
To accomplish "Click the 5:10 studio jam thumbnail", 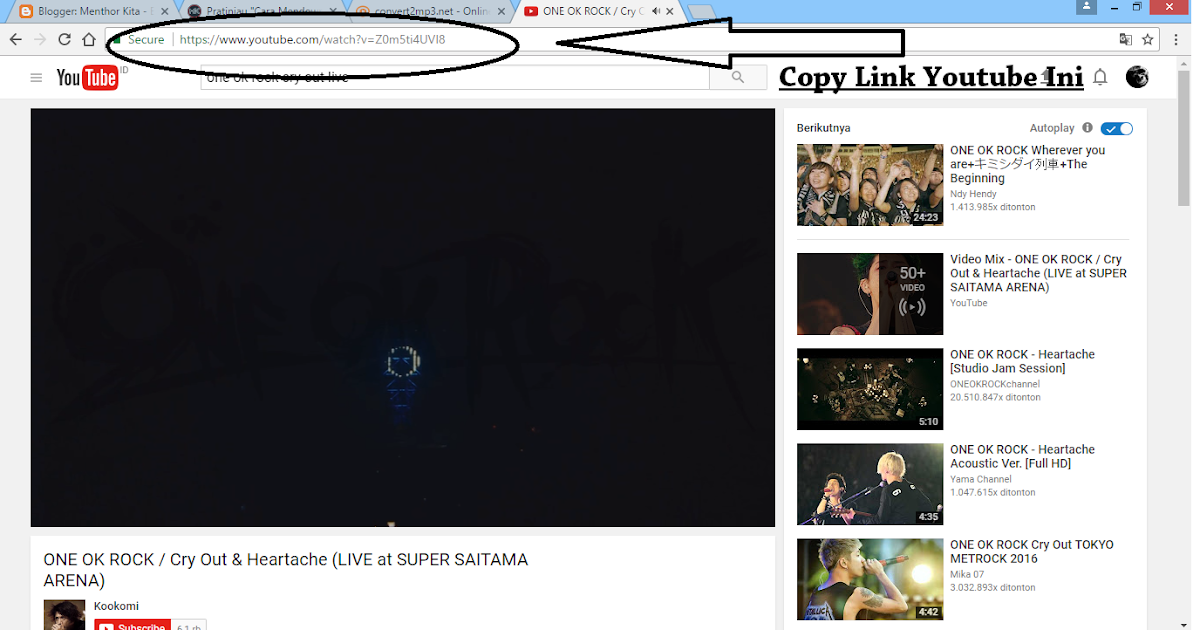I will coord(870,389).
